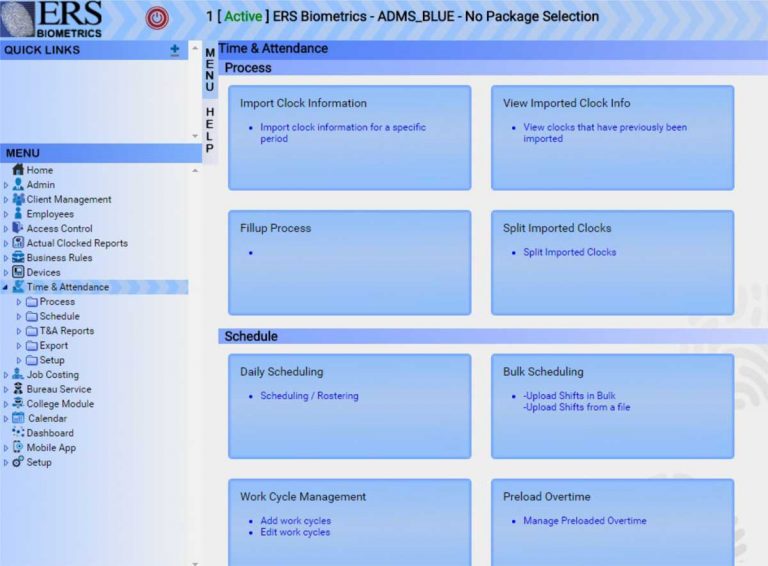Click the ERS Biometrics logo

52,20
